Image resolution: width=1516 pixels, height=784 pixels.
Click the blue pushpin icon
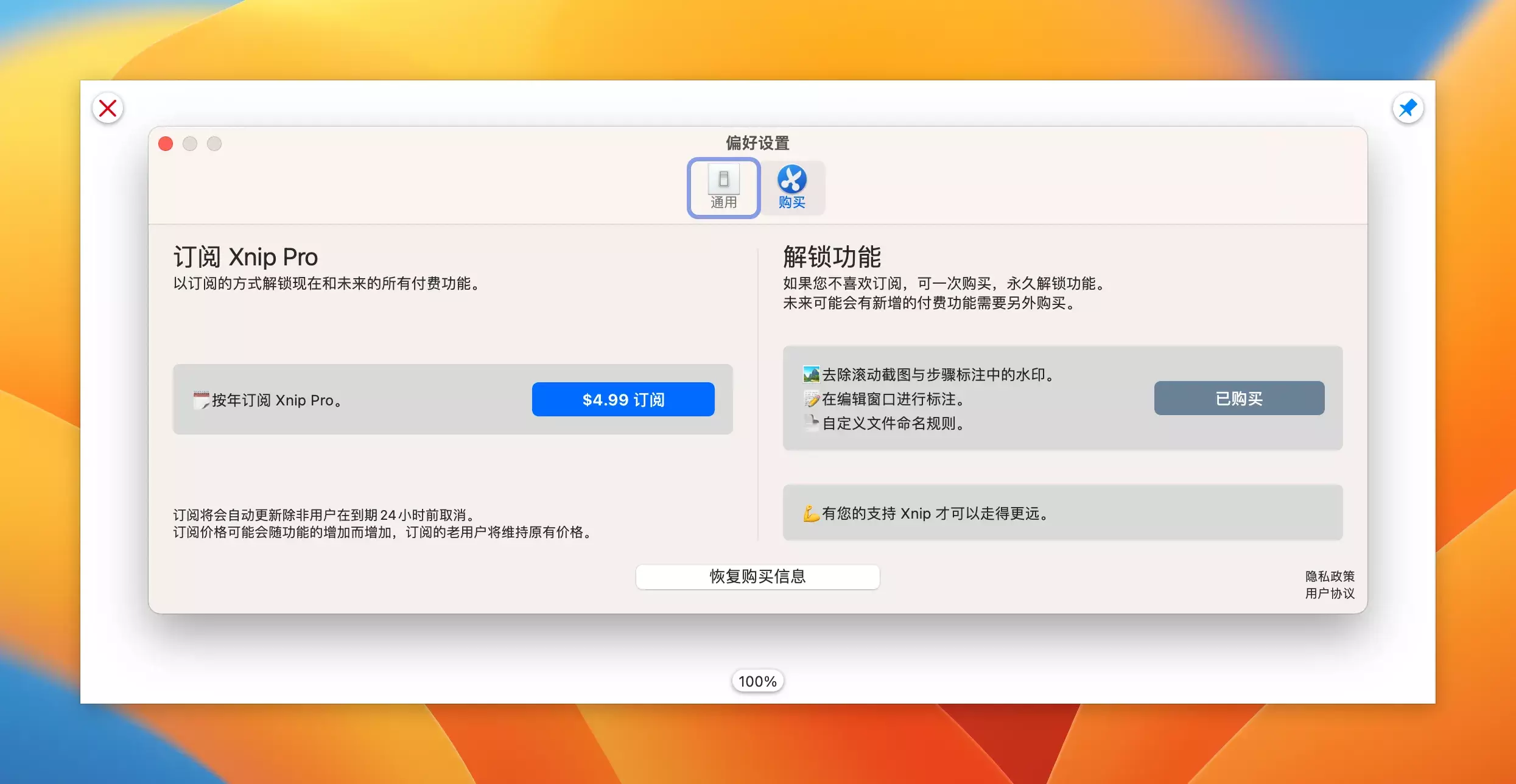(1408, 108)
